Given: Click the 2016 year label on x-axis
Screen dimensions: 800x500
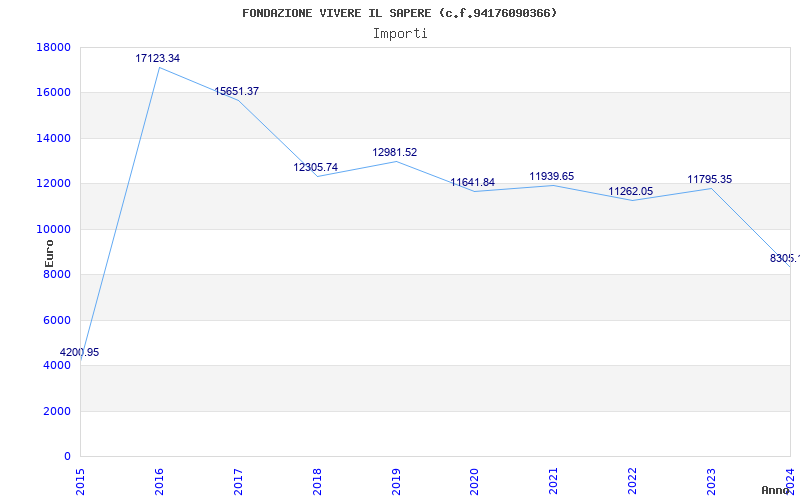Looking at the screenshot, I should point(158,480).
